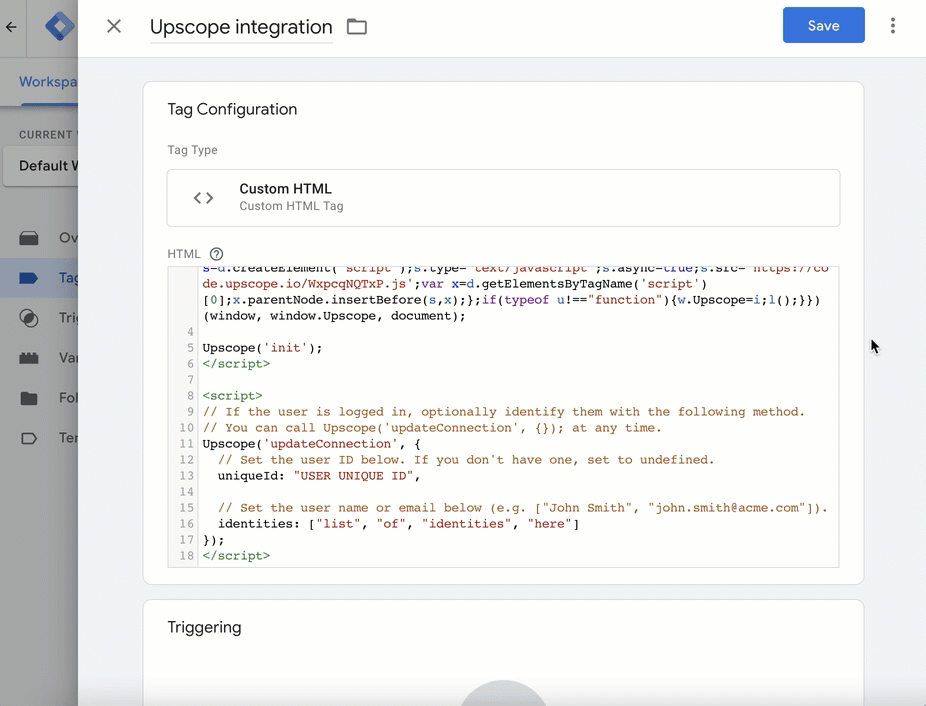
Task: Open the Default Workspace selector
Action: click(x=42, y=166)
